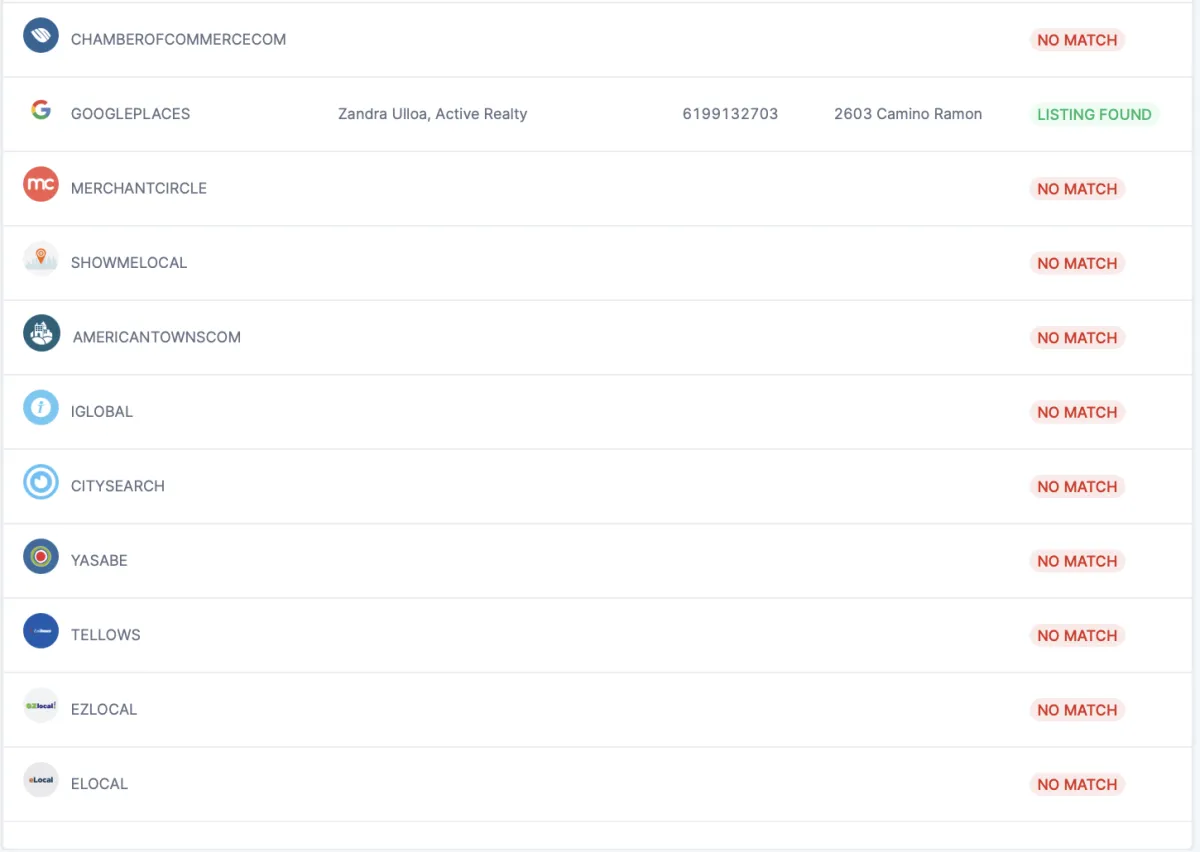Click the phone number 6199132703
The width and height of the screenshot is (1200, 852).
pos(730,114)
